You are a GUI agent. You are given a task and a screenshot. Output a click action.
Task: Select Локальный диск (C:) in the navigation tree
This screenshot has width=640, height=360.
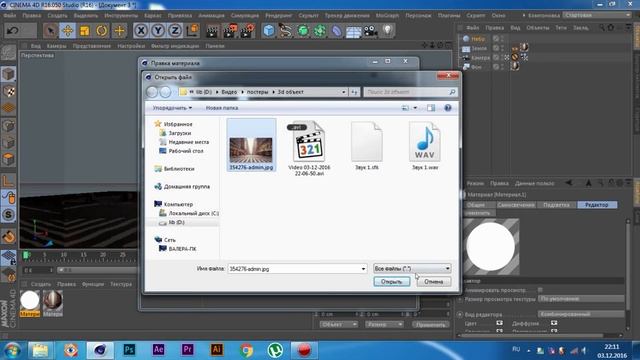click(193, 213)
